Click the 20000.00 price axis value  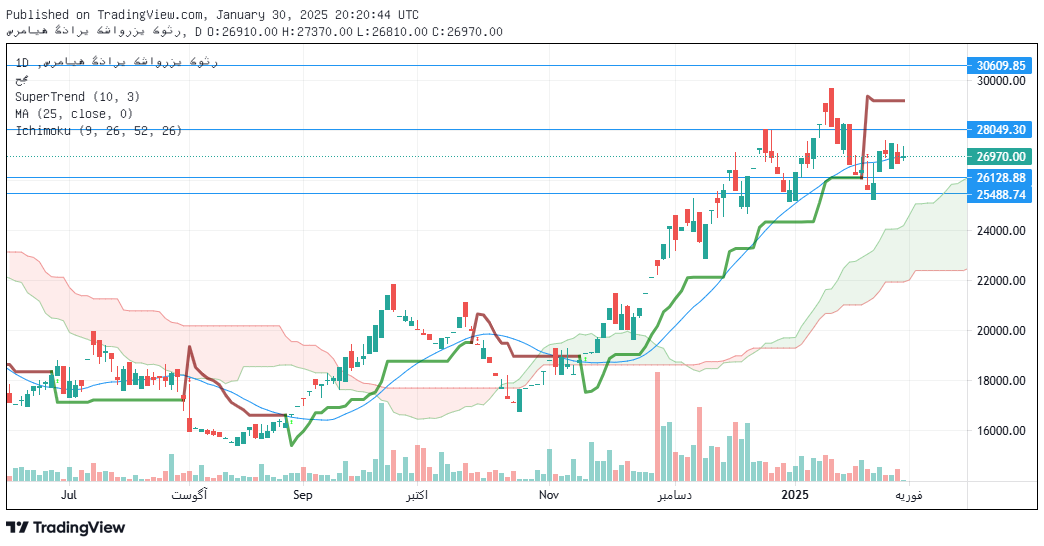tap(1001, 330)
